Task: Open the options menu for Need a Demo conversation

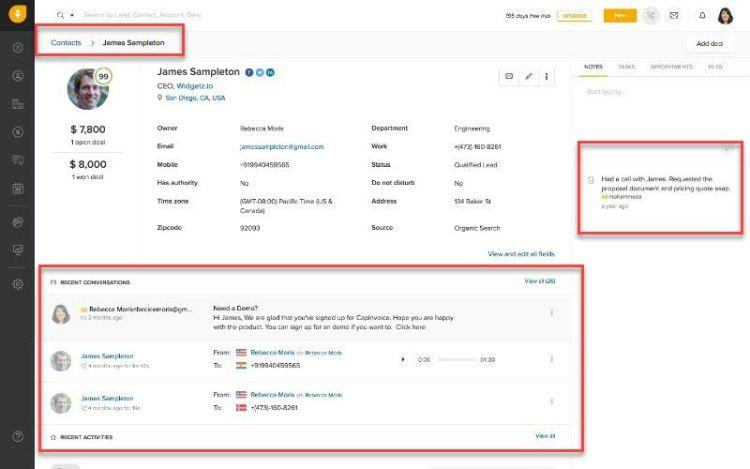Action: 551,313
